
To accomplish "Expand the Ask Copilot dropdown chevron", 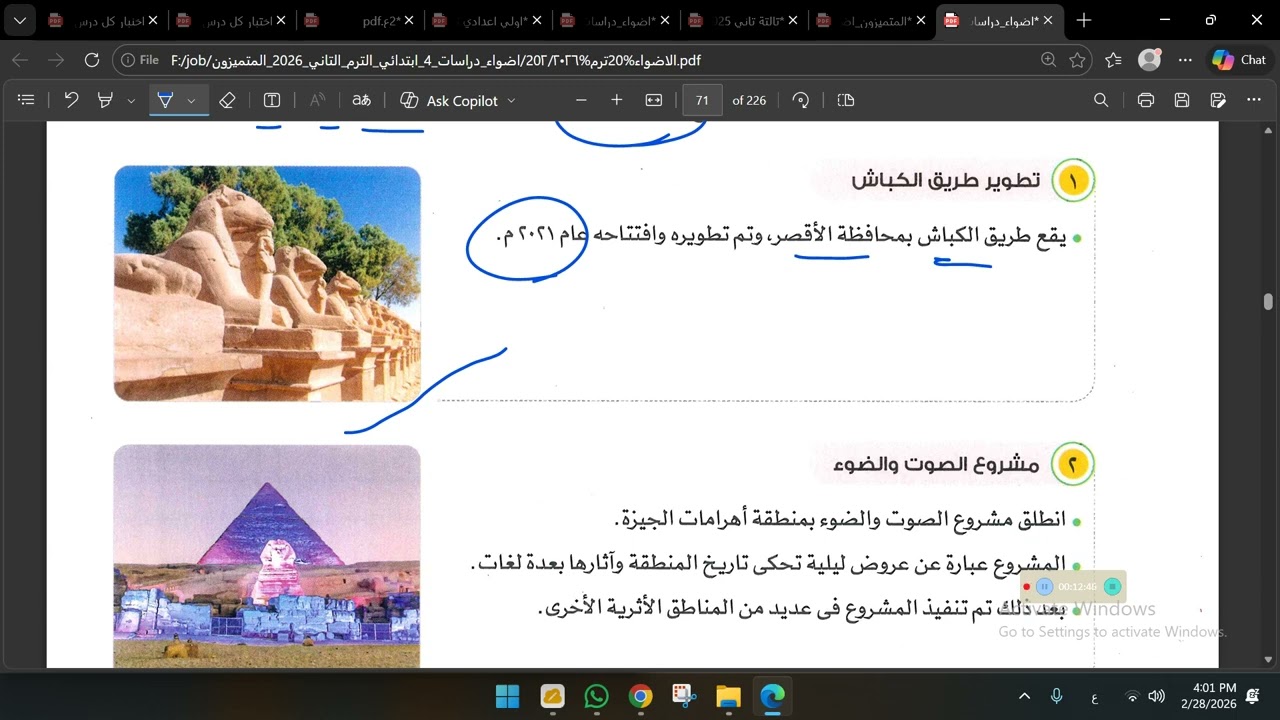I will pyautogui.click(x=512, y=101).
